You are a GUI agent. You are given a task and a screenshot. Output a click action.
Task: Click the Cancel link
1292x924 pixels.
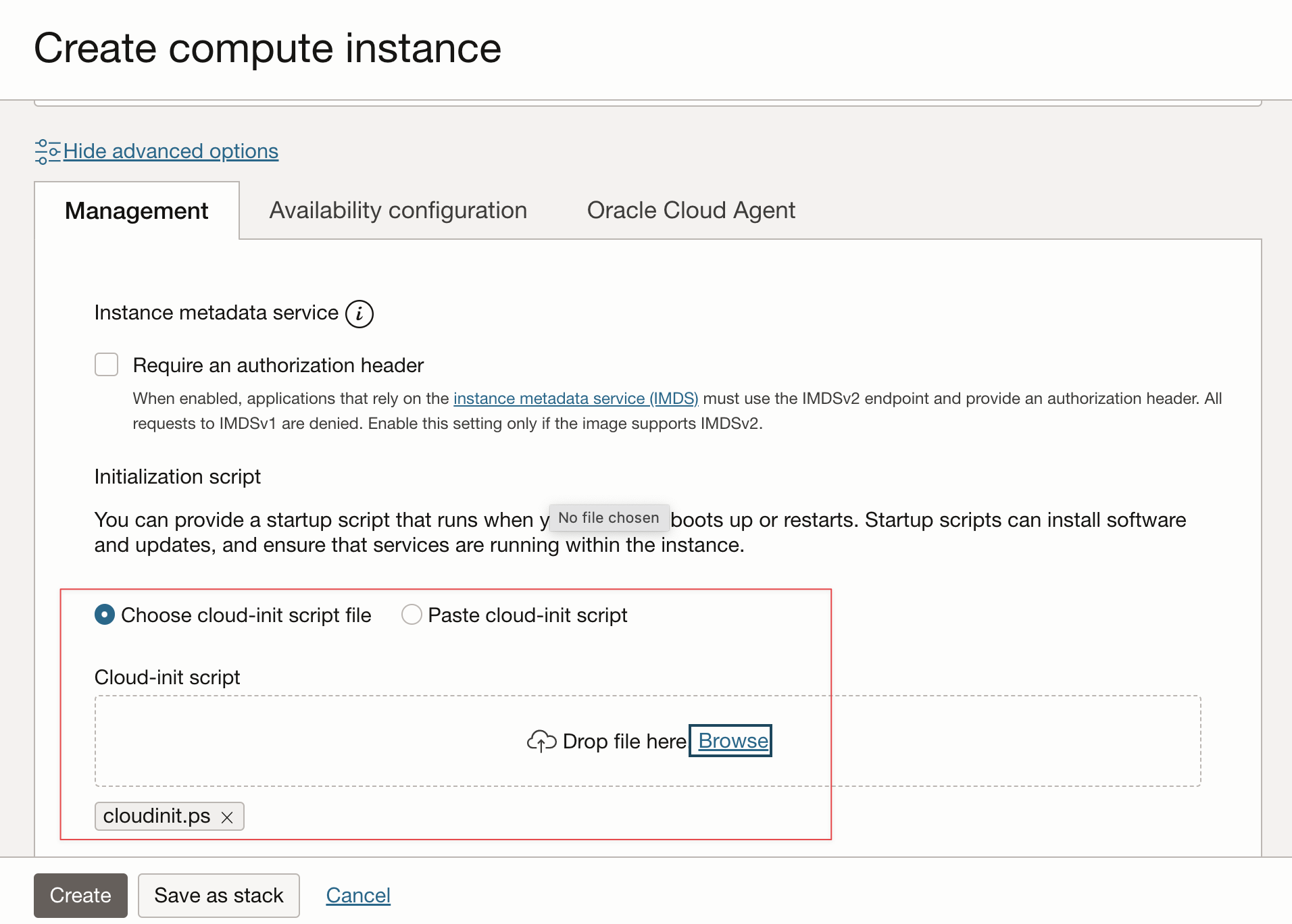click(357, 895)
